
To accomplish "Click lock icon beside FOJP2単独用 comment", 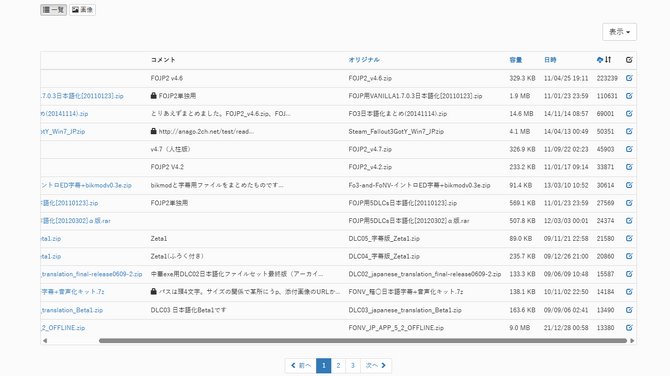I will [x=153, y=96].
